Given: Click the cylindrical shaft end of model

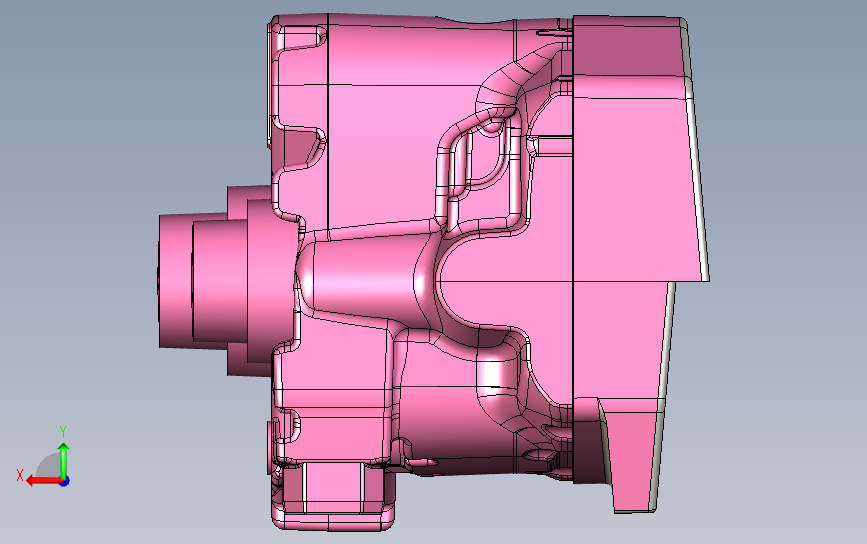Looking at the screenshot, I should pos(176,281).
